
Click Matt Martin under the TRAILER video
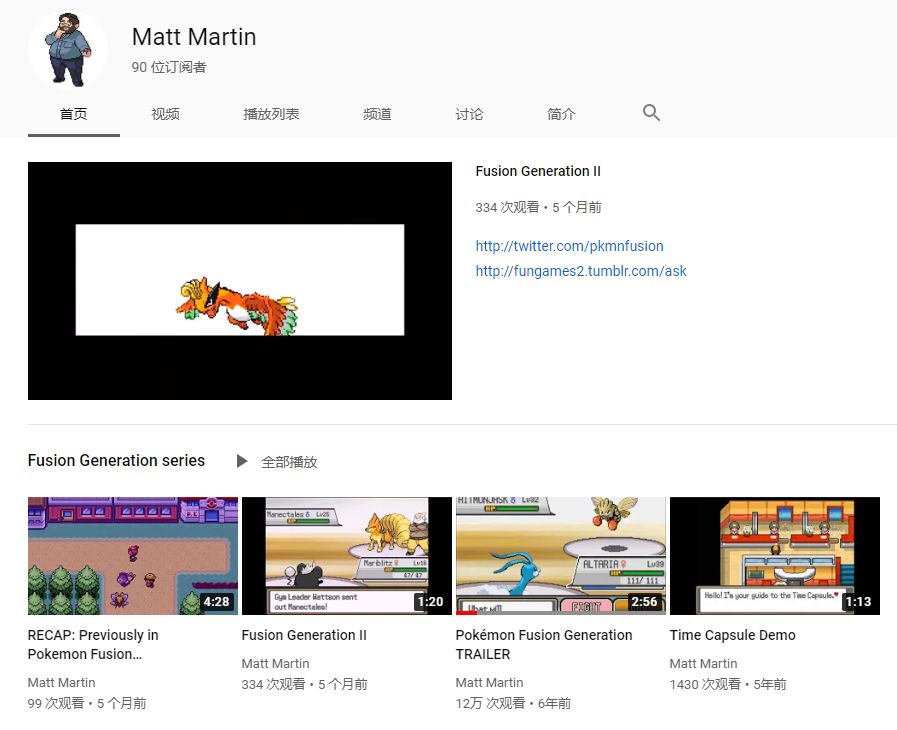[489, 683]
